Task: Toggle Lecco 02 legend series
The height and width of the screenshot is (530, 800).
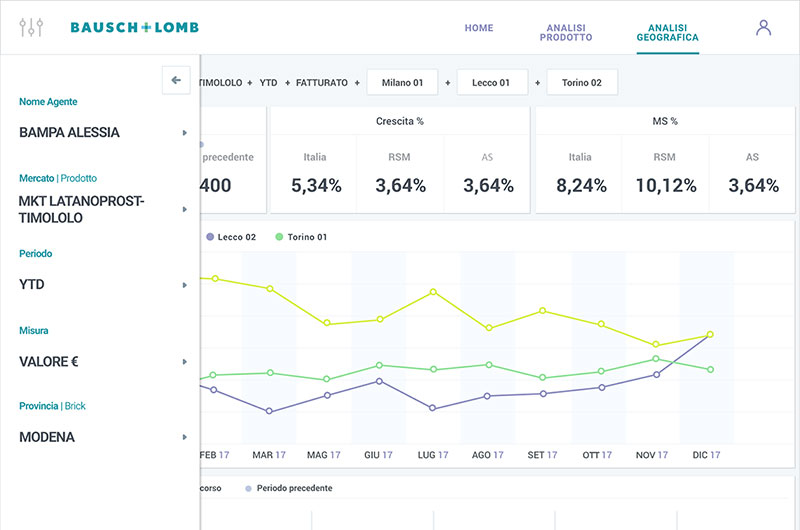Action: (x=231, y=237)
